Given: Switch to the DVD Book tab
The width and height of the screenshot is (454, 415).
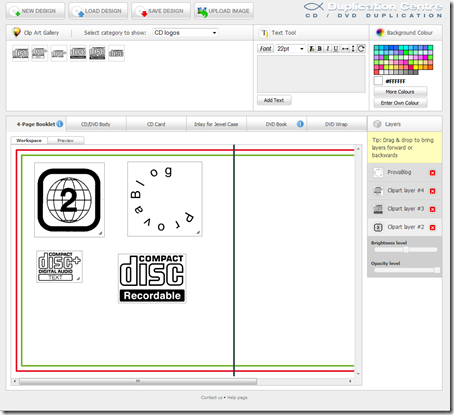Looking at the screenshot, I should [276, 124].
